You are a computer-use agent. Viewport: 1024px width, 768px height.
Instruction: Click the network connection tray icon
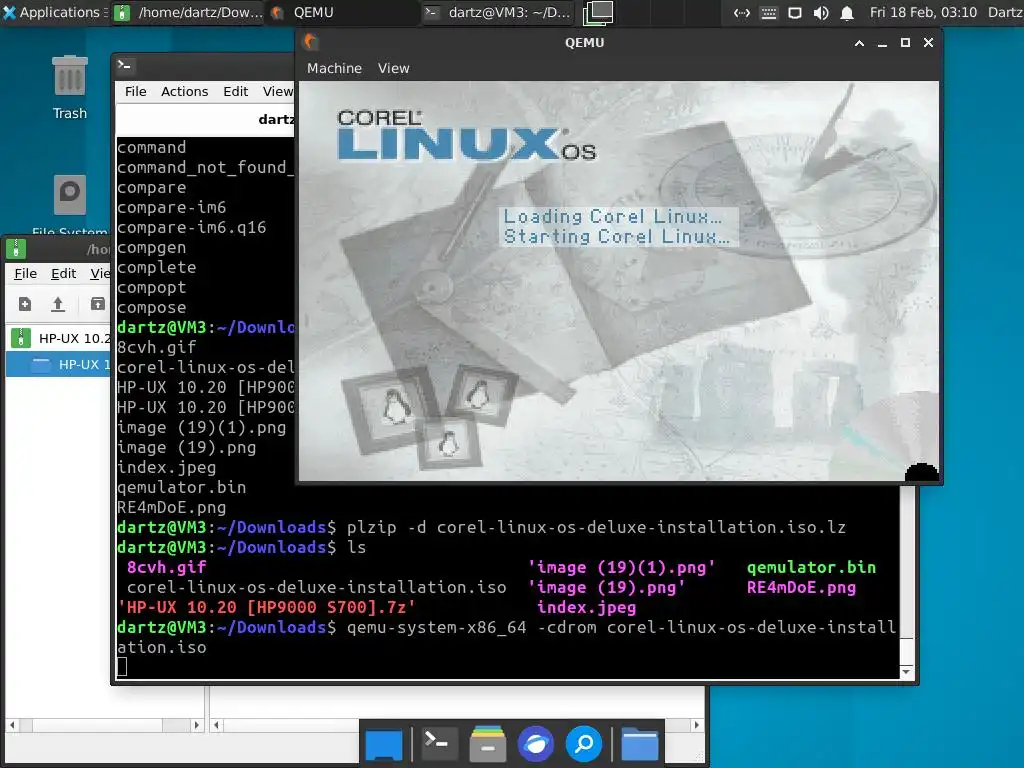pyautogui.click(x=742, y=12)
